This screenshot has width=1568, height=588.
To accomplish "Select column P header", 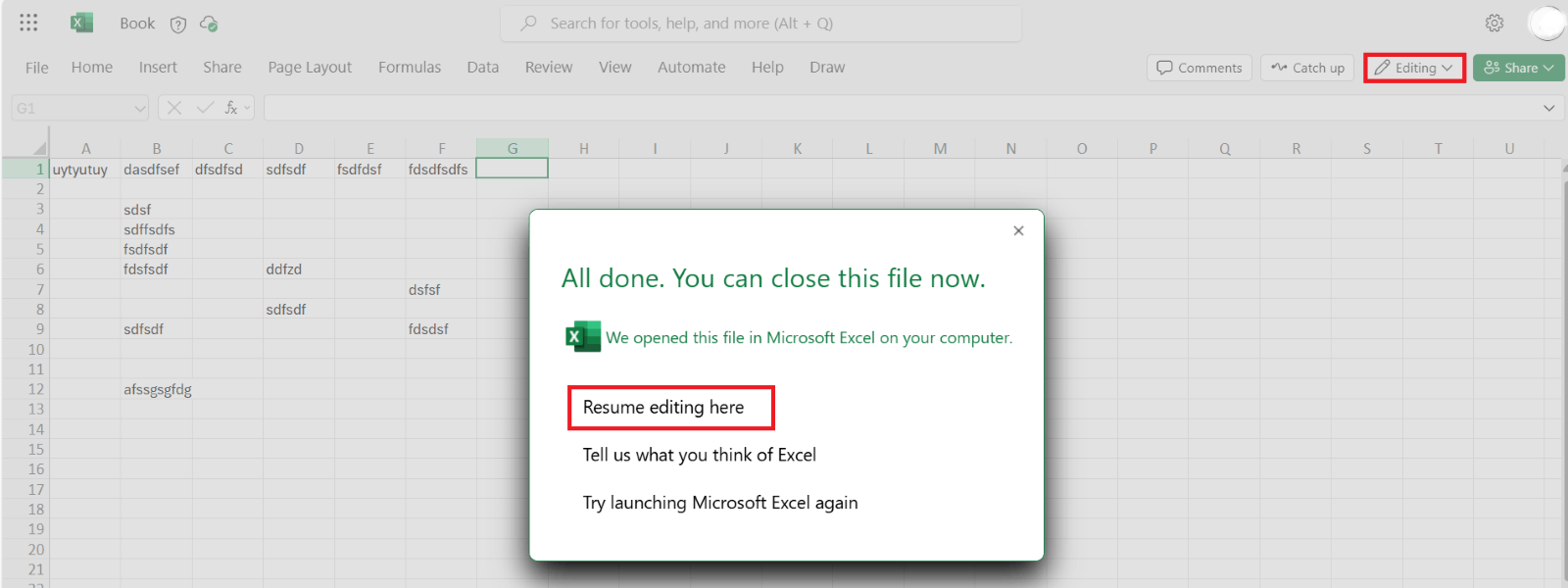I will (x=1153, y=149).
